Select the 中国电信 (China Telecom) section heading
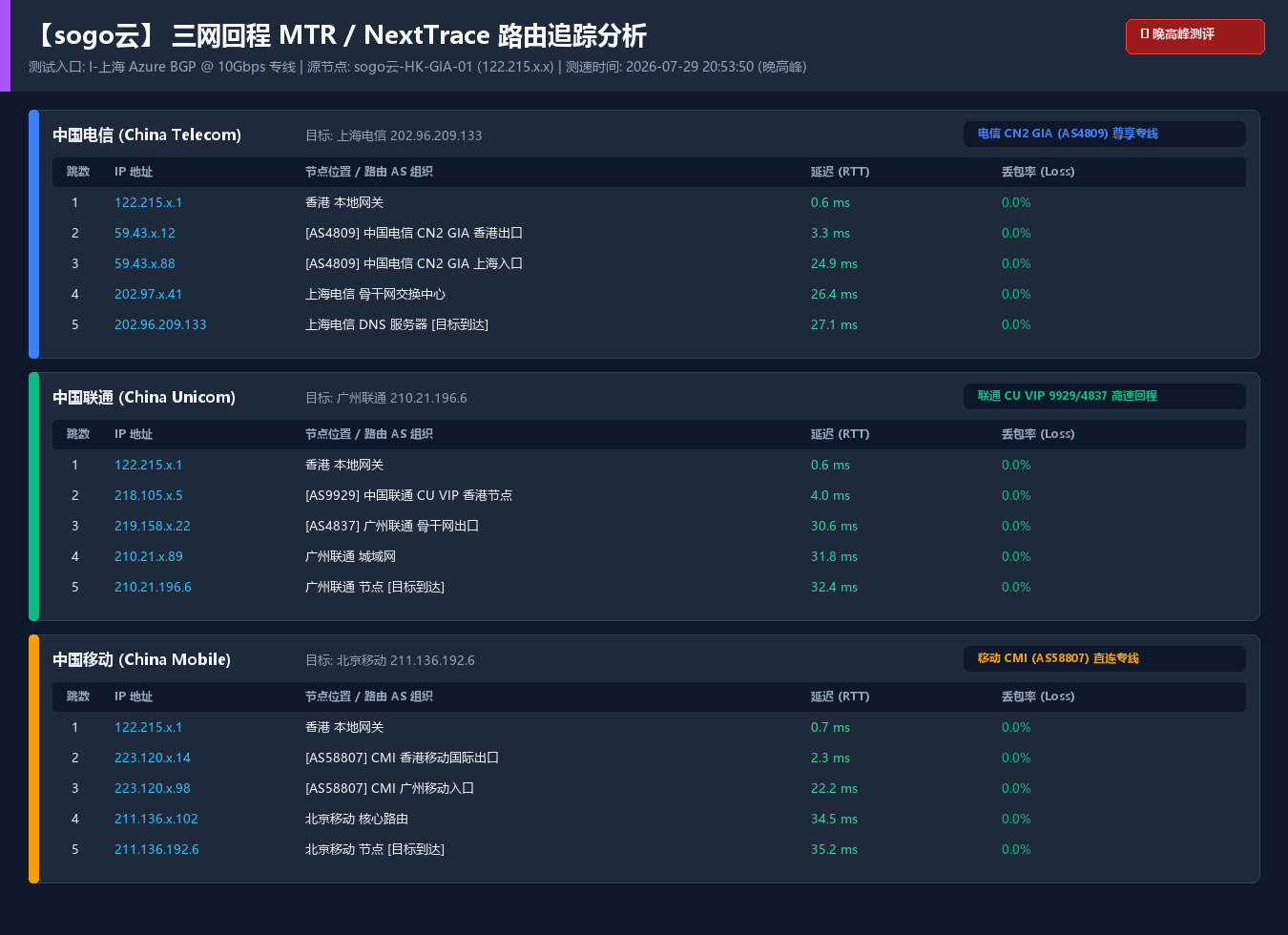 click(x=147, y=135)
